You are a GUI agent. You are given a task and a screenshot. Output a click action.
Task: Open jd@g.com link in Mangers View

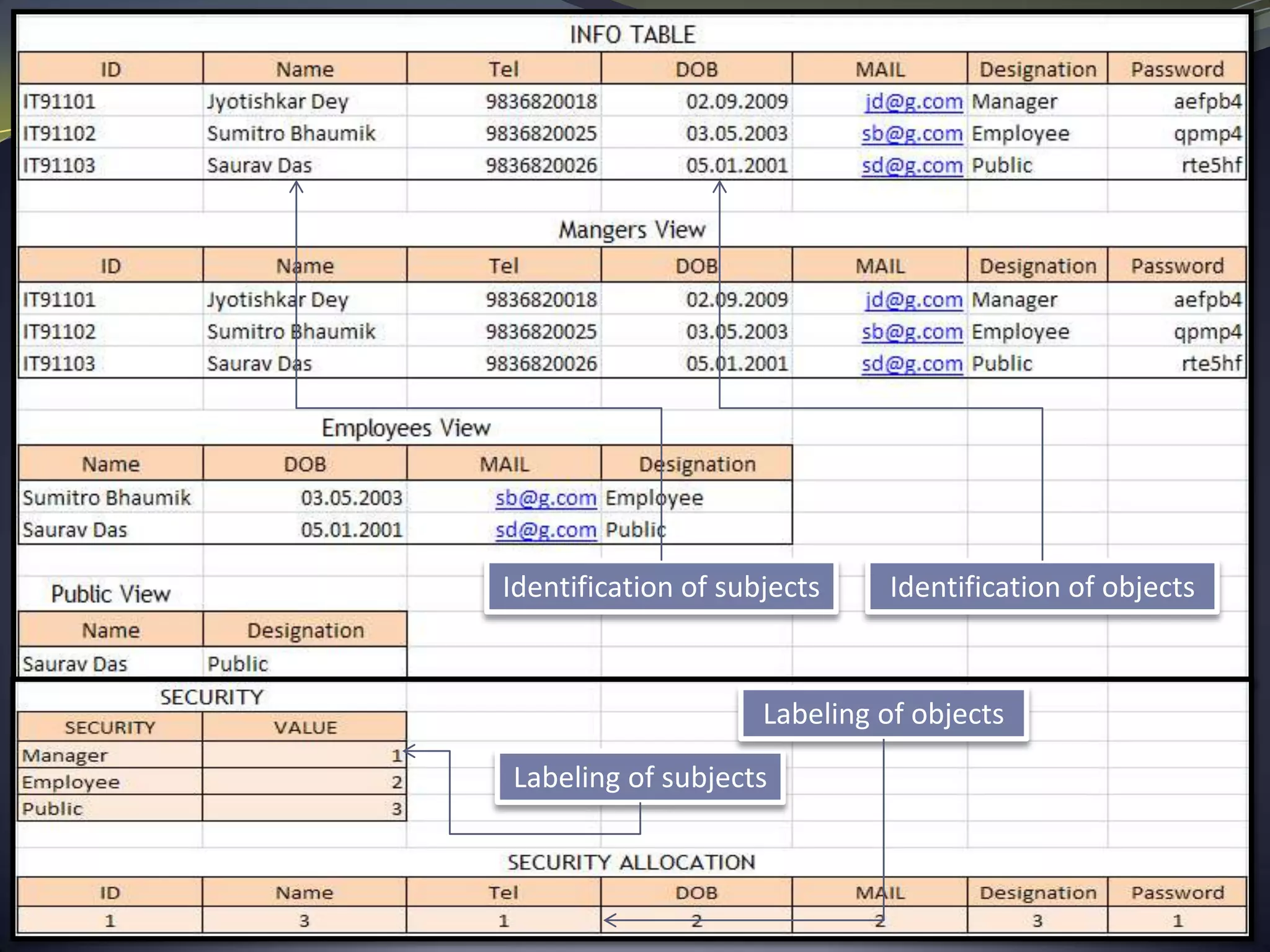914,300
